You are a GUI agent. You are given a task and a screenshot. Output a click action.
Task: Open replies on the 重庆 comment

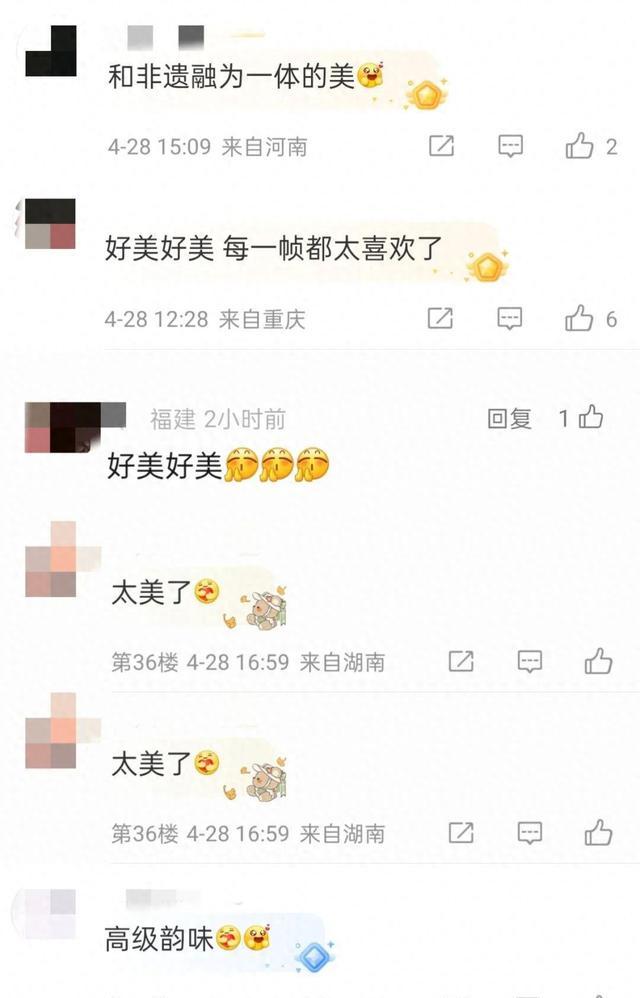click(x=510, y=318)
